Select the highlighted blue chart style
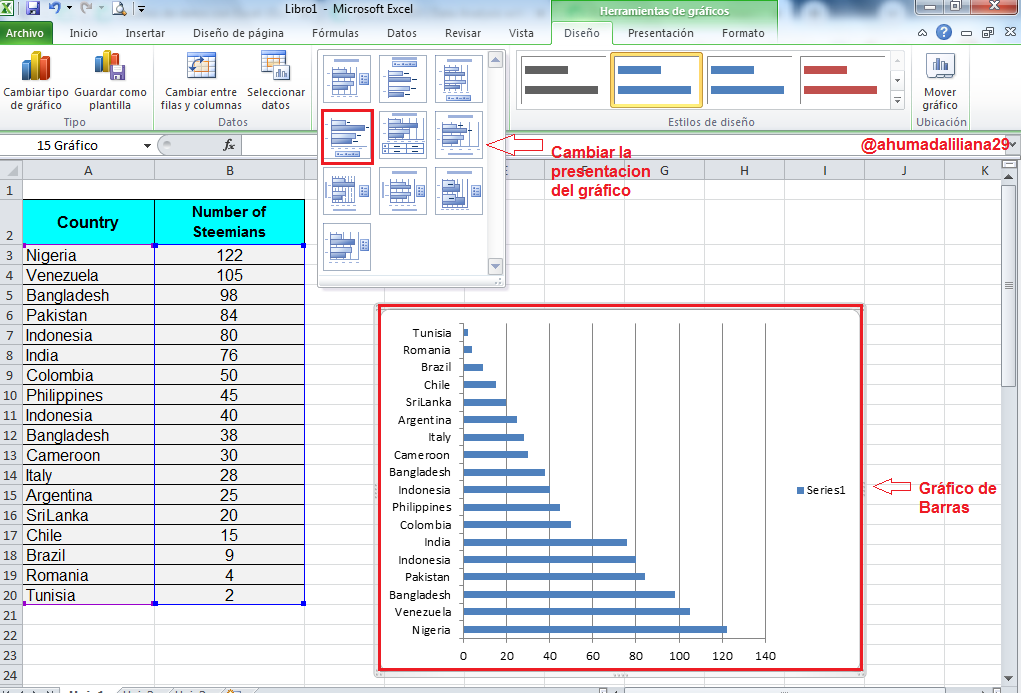1021x693 pixels. [x=656, y=80]
